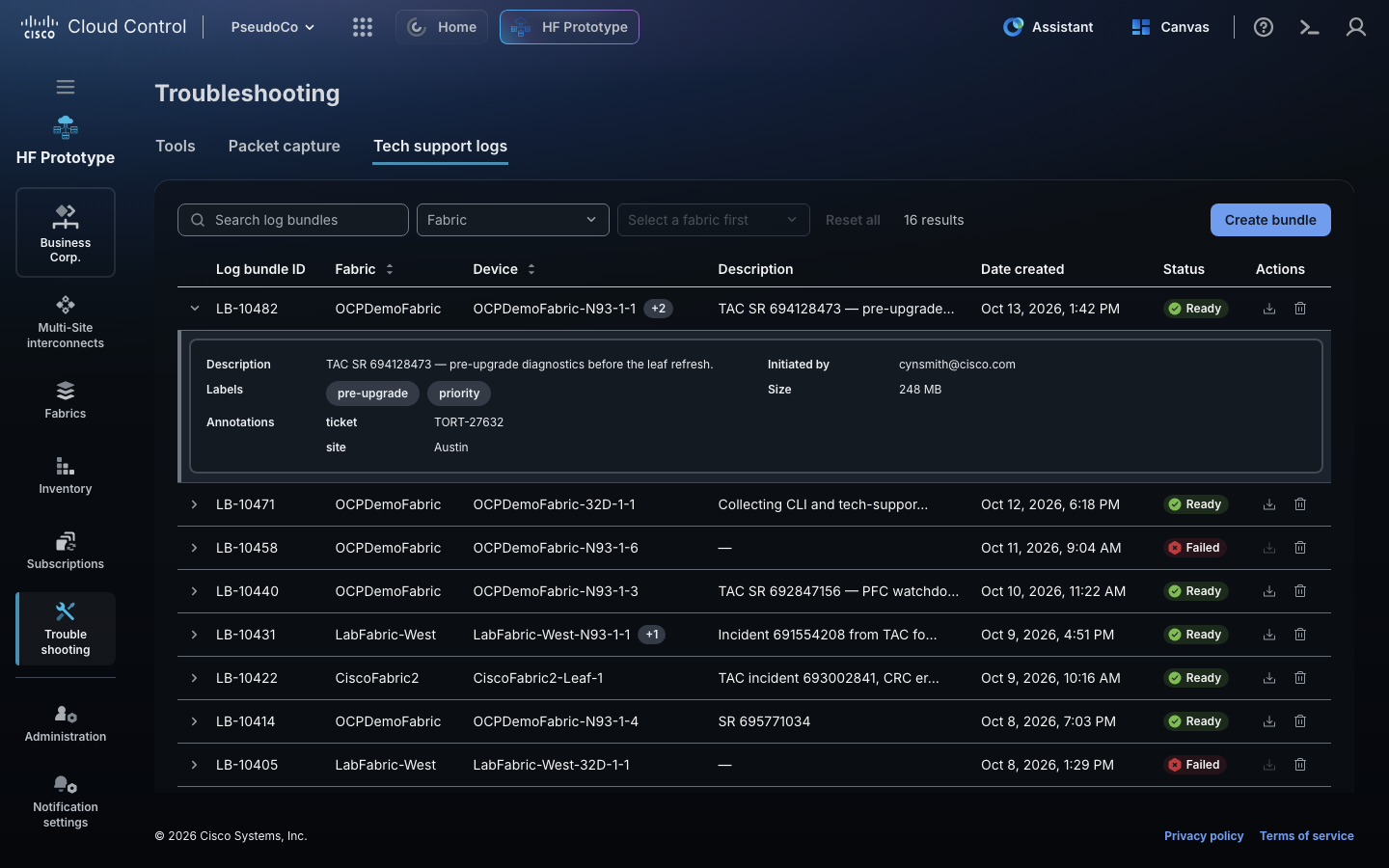Delete bundle LB-10431
Image resolution: width=1389 pixels, height=868 pixels.
[x=1300, y=635]
